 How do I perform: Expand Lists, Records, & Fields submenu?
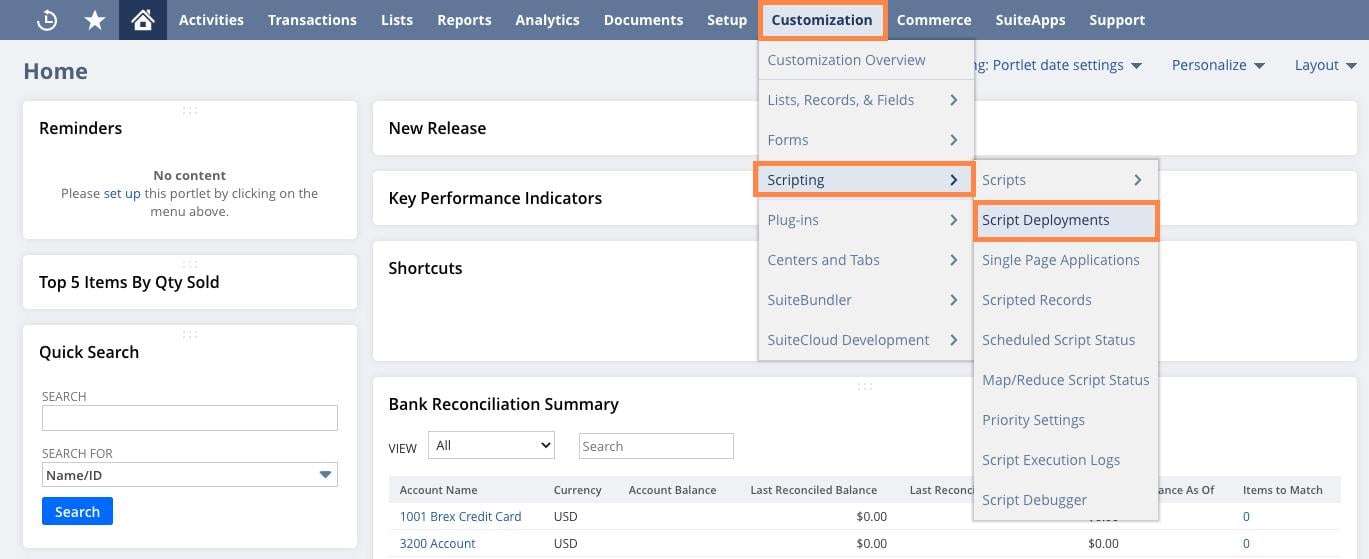click(x=953, y=100)
